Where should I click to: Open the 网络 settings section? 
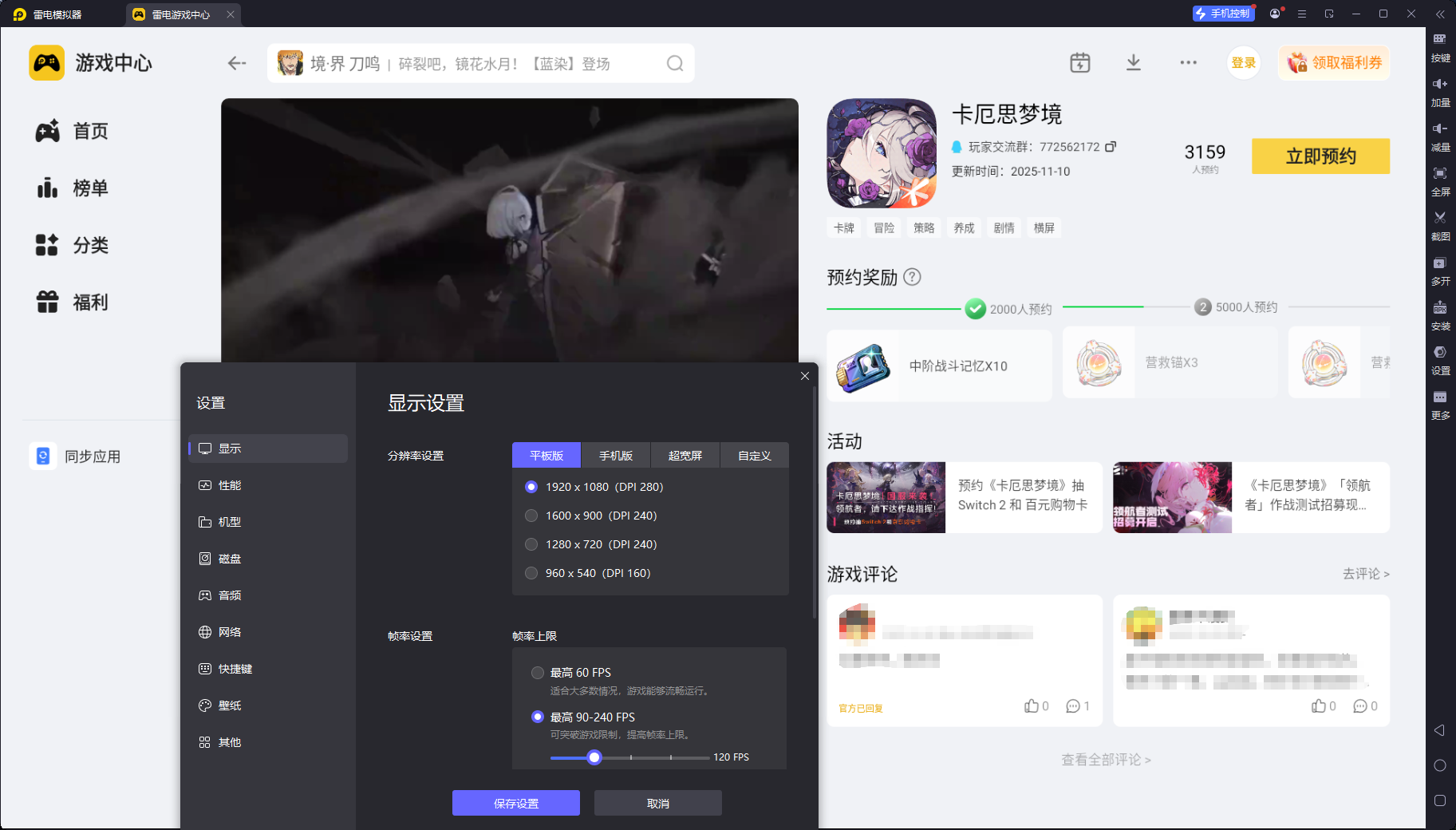[x=268, y=632]
